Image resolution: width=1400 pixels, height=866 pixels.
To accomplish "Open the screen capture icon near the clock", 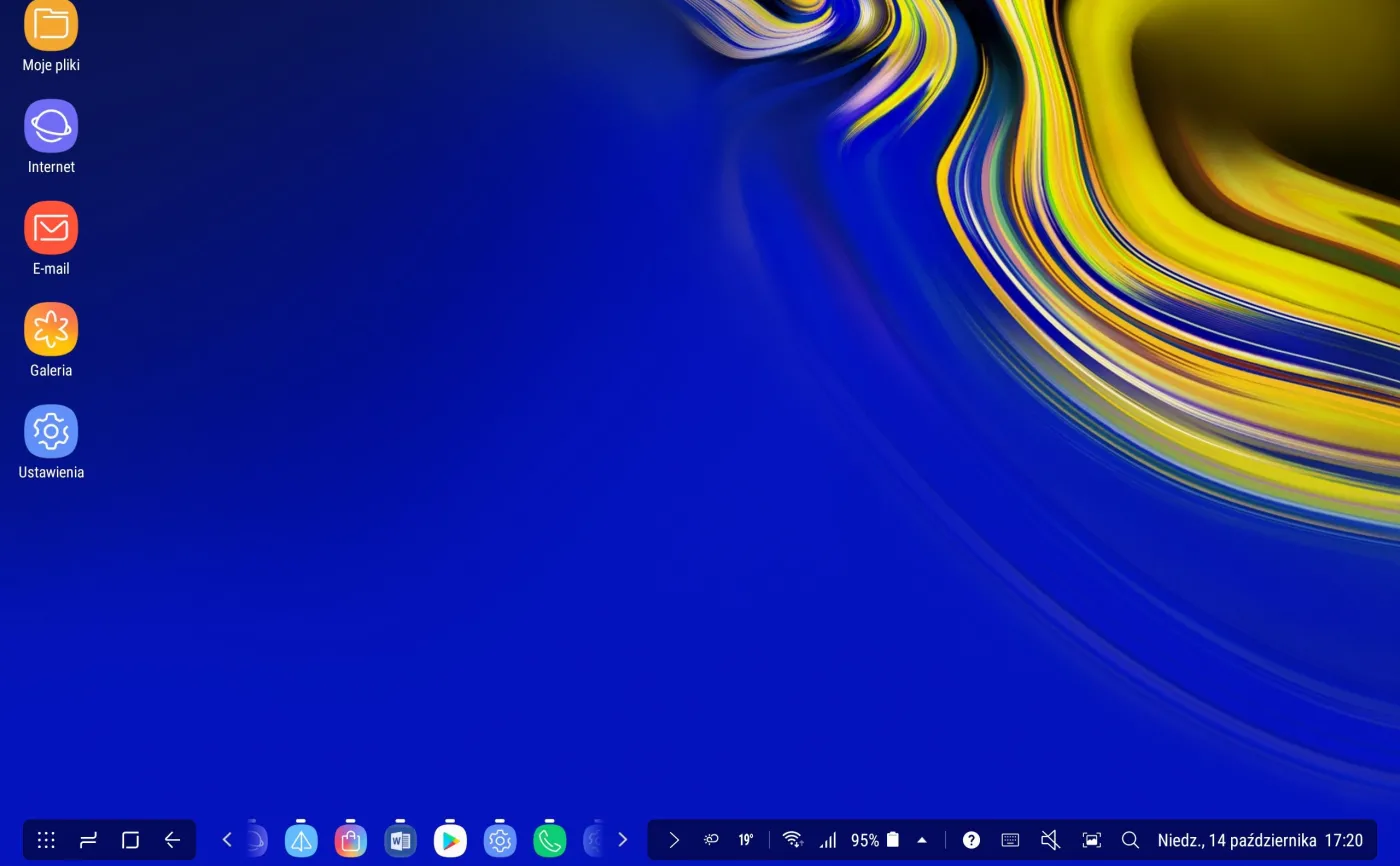I will tap(1091, 840).
